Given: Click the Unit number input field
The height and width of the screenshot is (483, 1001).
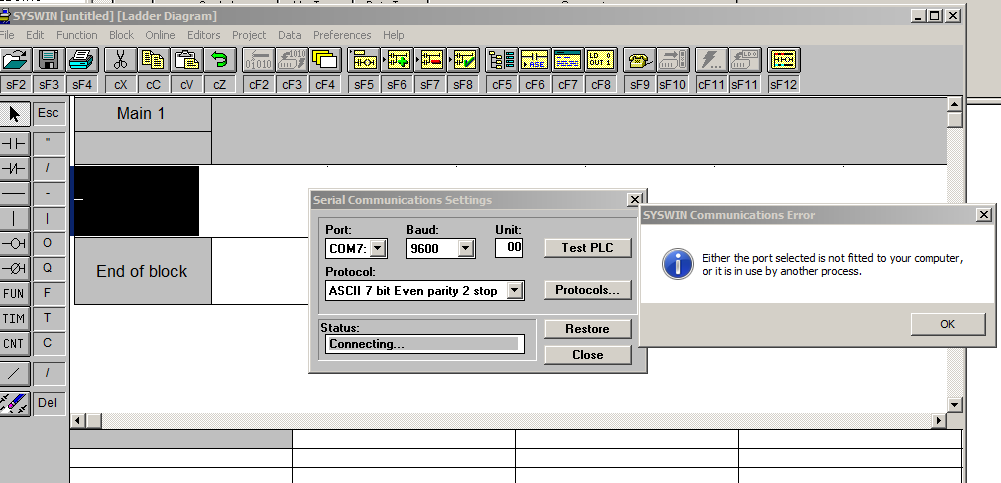Looking at the screenshot, I should coord(509,248).
